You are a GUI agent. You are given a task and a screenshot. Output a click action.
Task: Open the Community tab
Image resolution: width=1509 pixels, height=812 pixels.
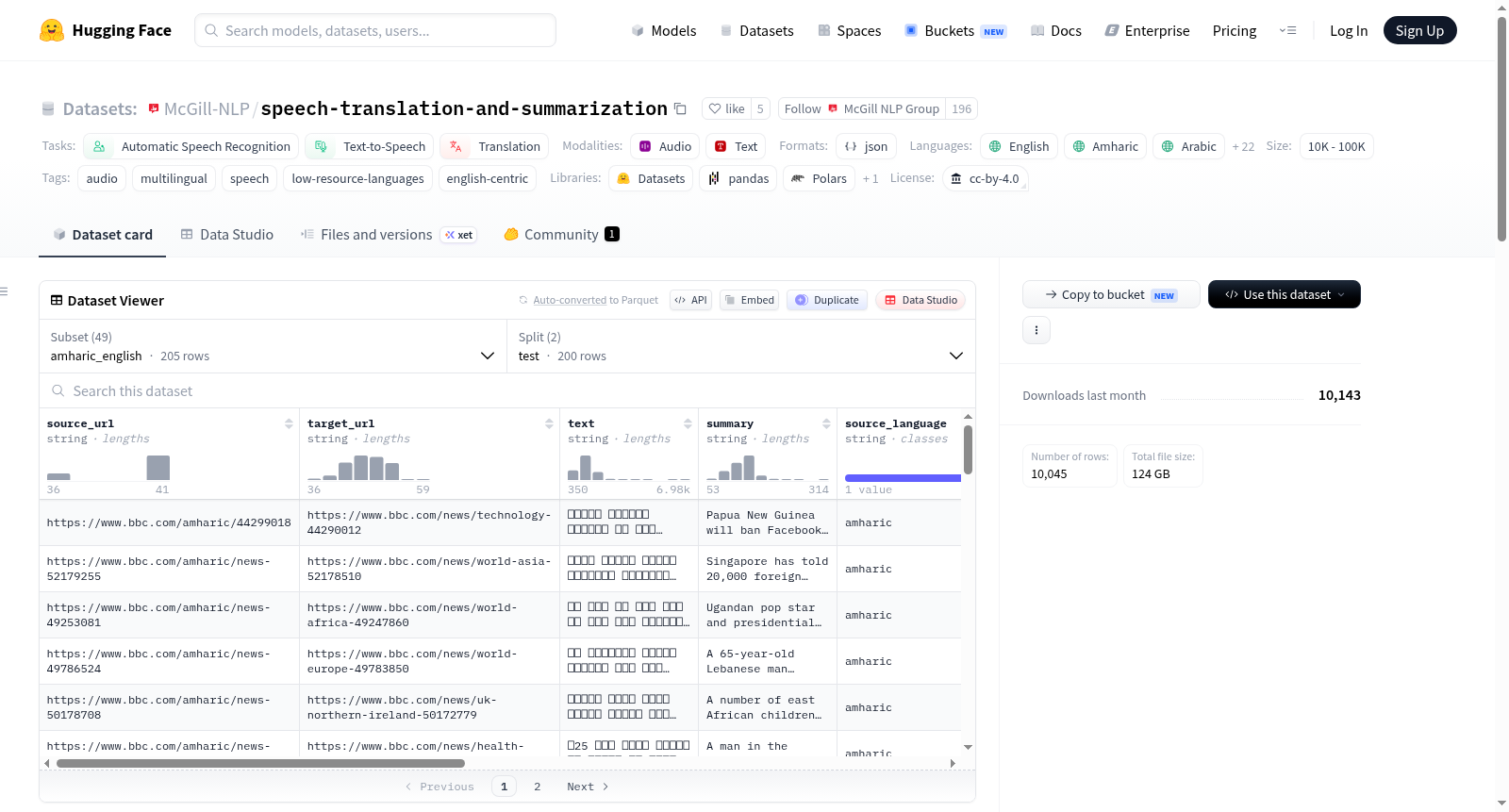coord(561,234)
